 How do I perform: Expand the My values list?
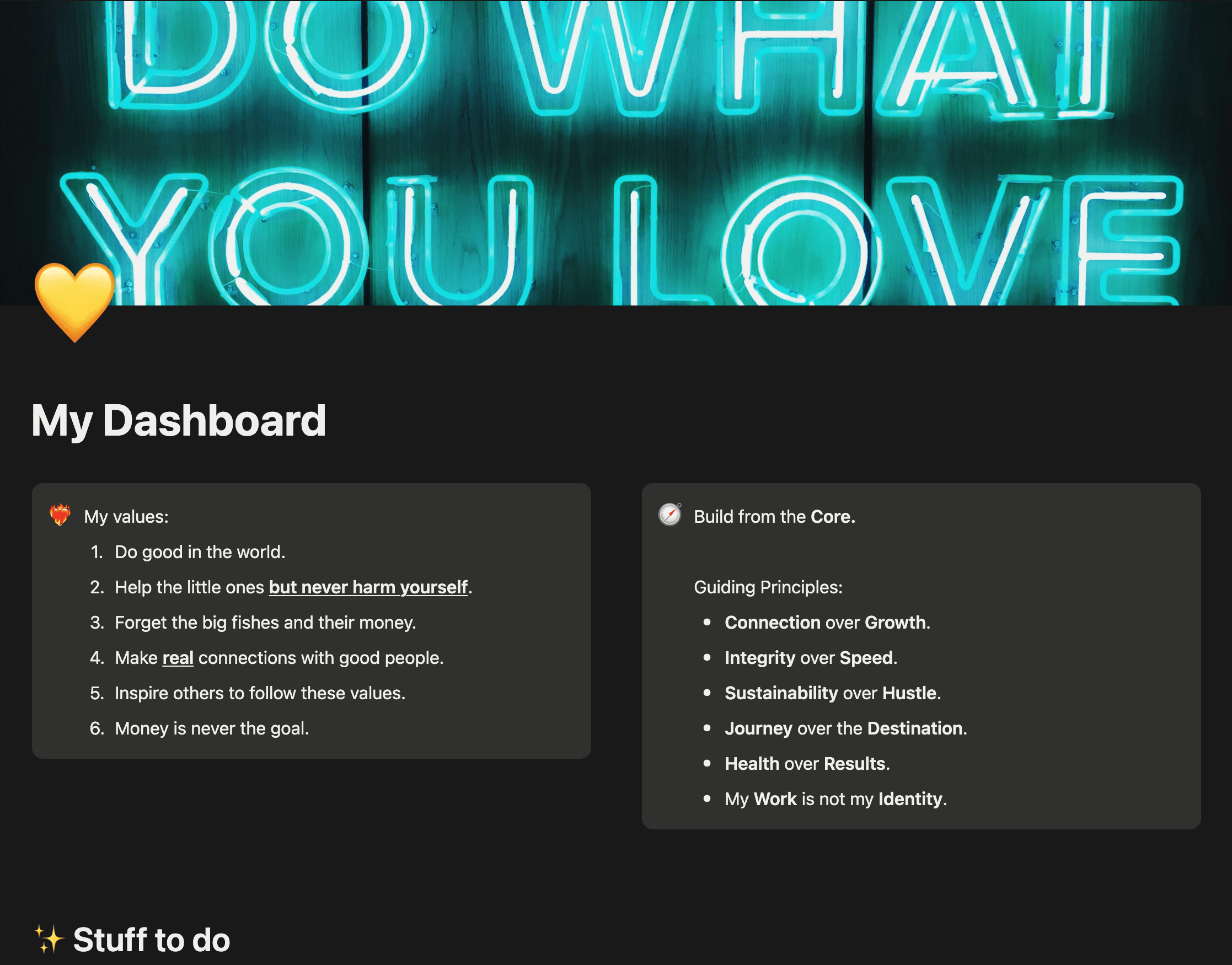pyautogui.click(x=126, y=516)
